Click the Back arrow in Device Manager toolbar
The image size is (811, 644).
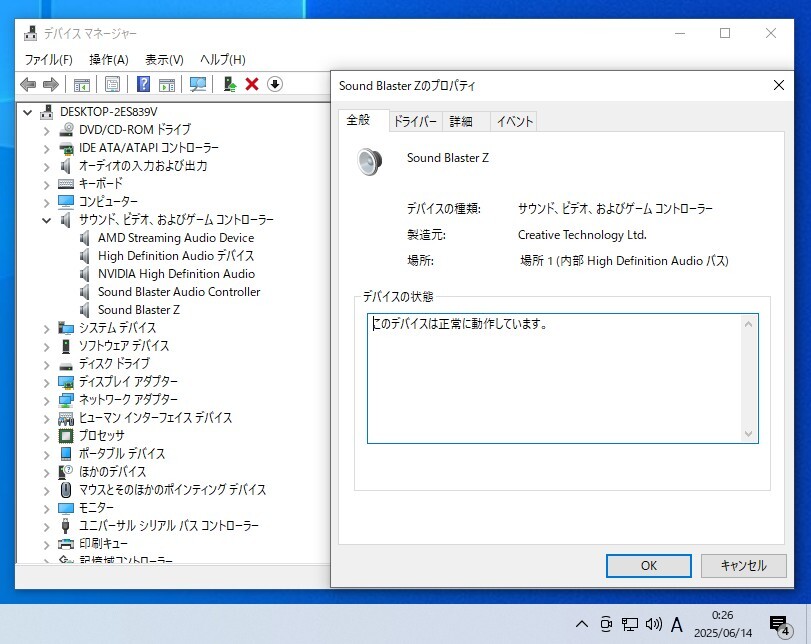pos(28,84)
